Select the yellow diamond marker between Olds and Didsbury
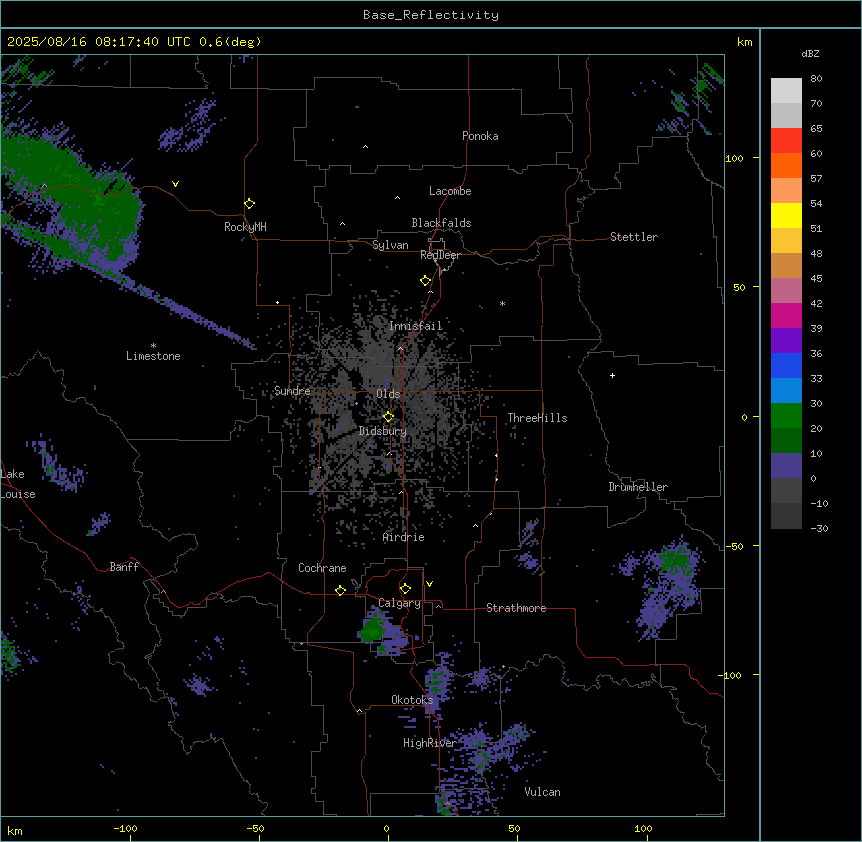Viewport: 862px width, 842px height. point(388,417)
